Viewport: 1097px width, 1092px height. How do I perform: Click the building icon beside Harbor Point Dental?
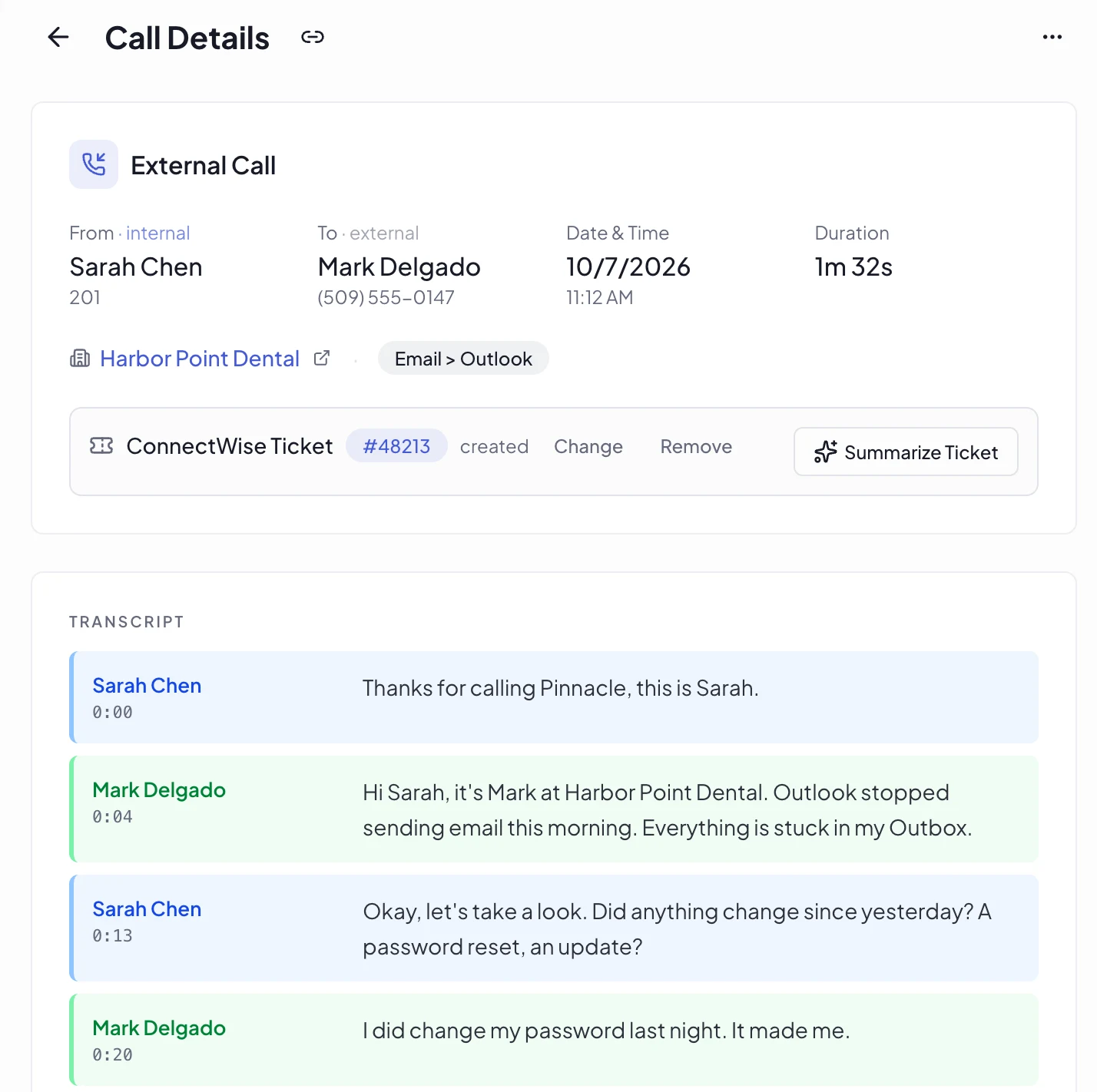80,358
